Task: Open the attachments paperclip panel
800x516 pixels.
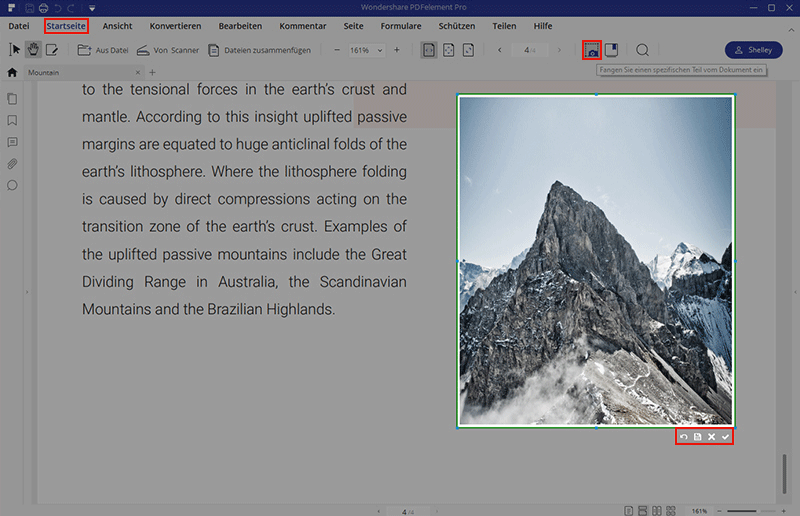Action: coord(12,163)
